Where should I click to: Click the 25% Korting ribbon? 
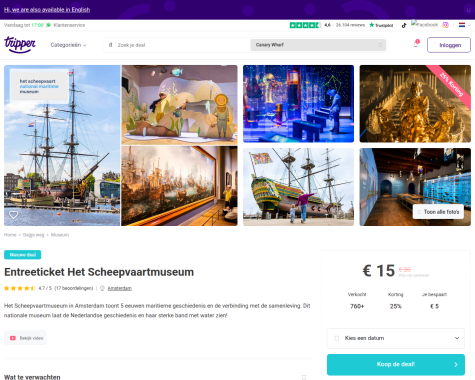point(451,85)
